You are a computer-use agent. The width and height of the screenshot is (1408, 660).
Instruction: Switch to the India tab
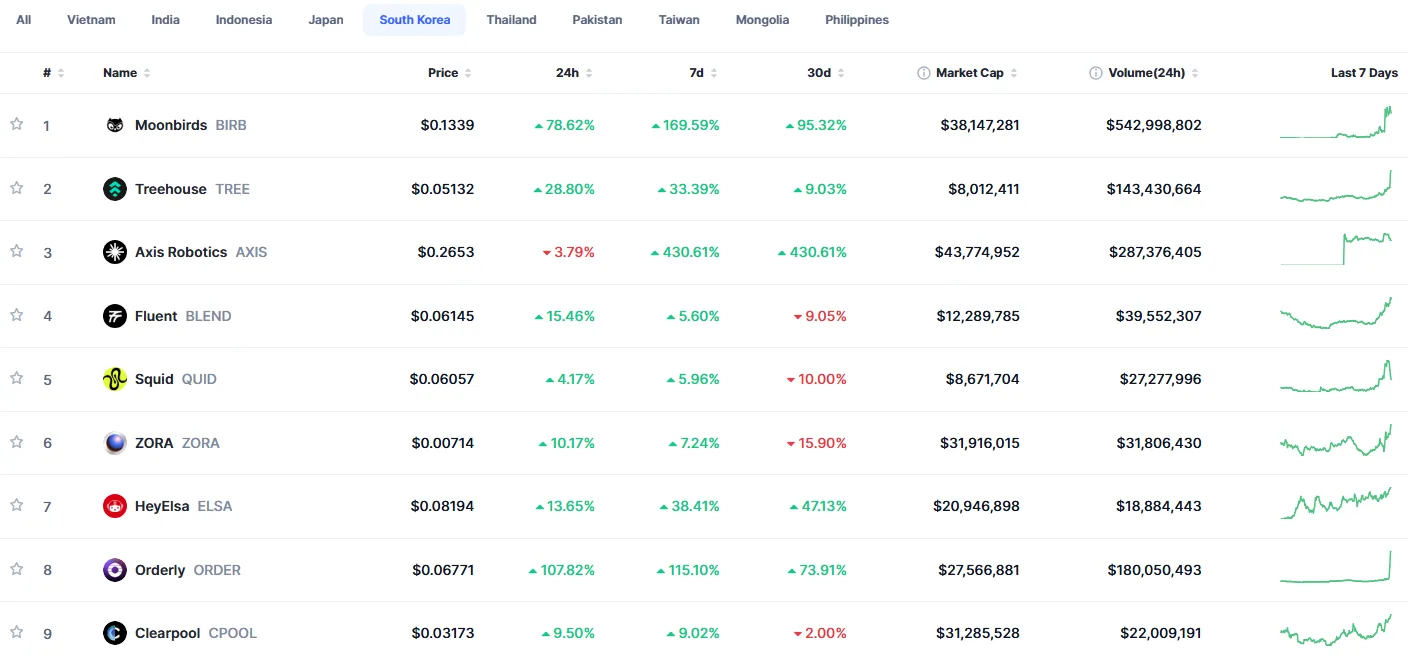coord(166,20)
